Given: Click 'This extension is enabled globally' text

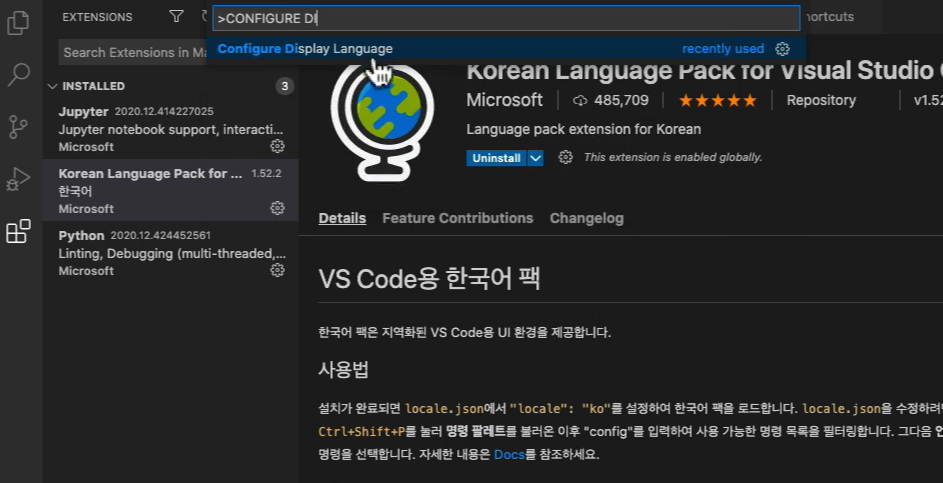Looking at the screenshot, I should [673, 158].
